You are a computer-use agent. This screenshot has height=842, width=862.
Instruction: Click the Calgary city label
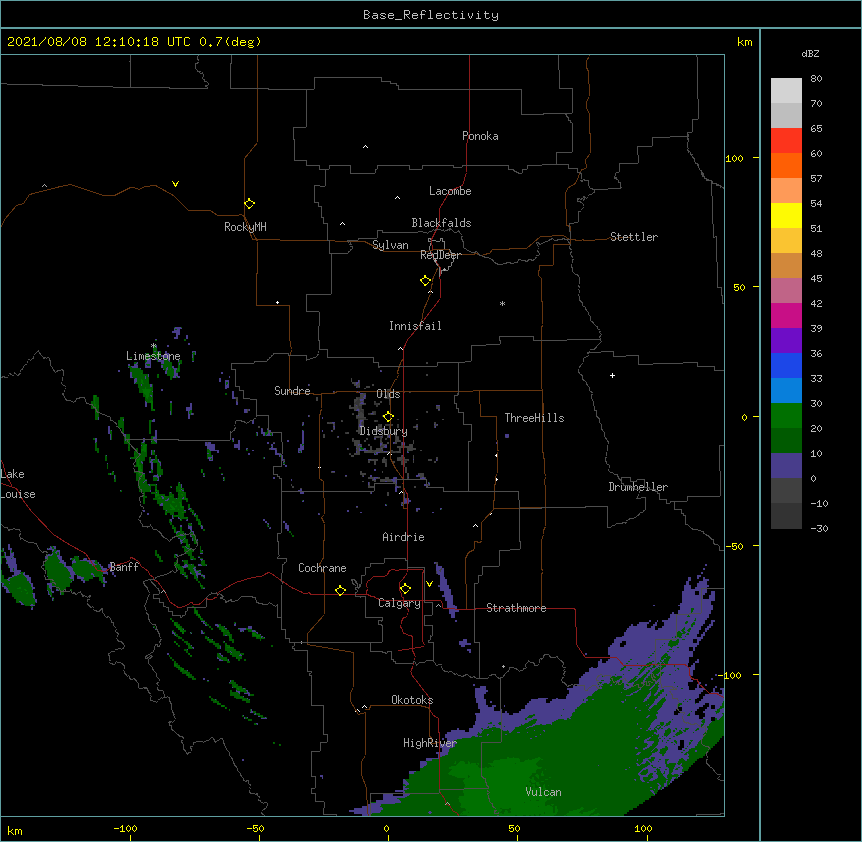(x=399, y=603)
